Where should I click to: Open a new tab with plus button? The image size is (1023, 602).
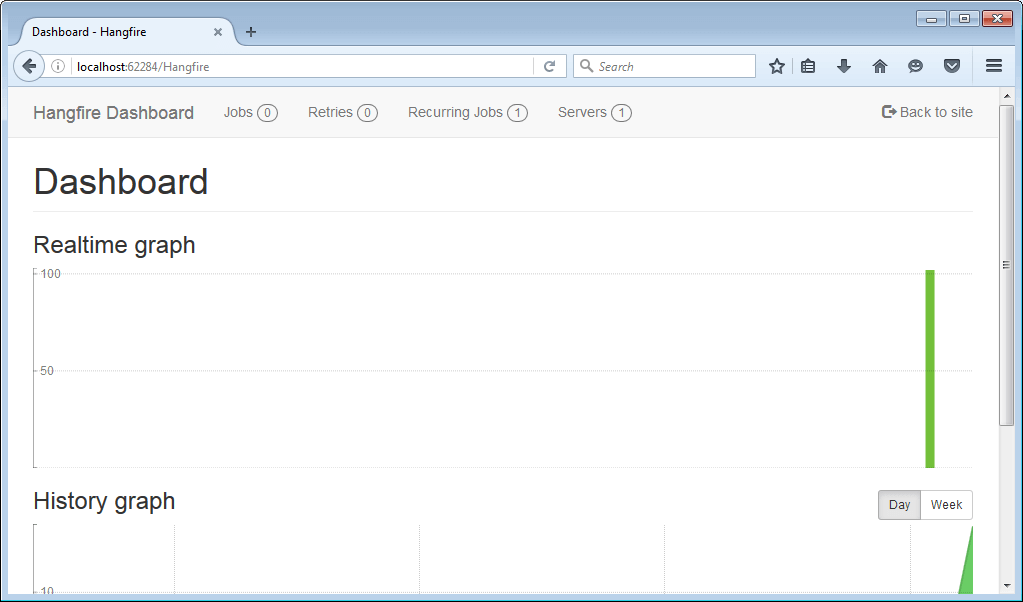coord(251,31)
